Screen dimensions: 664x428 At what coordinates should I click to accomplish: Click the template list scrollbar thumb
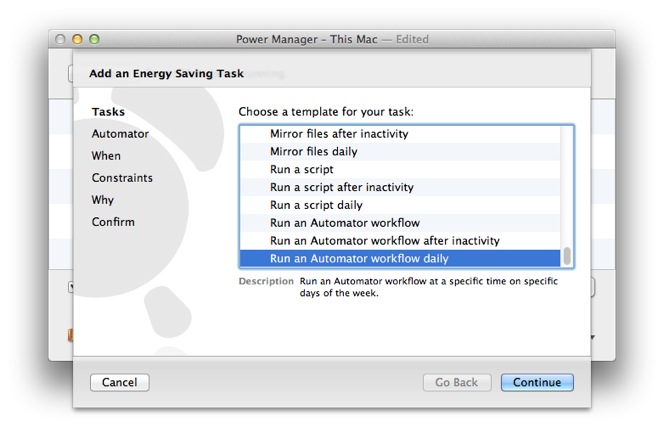pyautogui.click(x=567, y=256)
